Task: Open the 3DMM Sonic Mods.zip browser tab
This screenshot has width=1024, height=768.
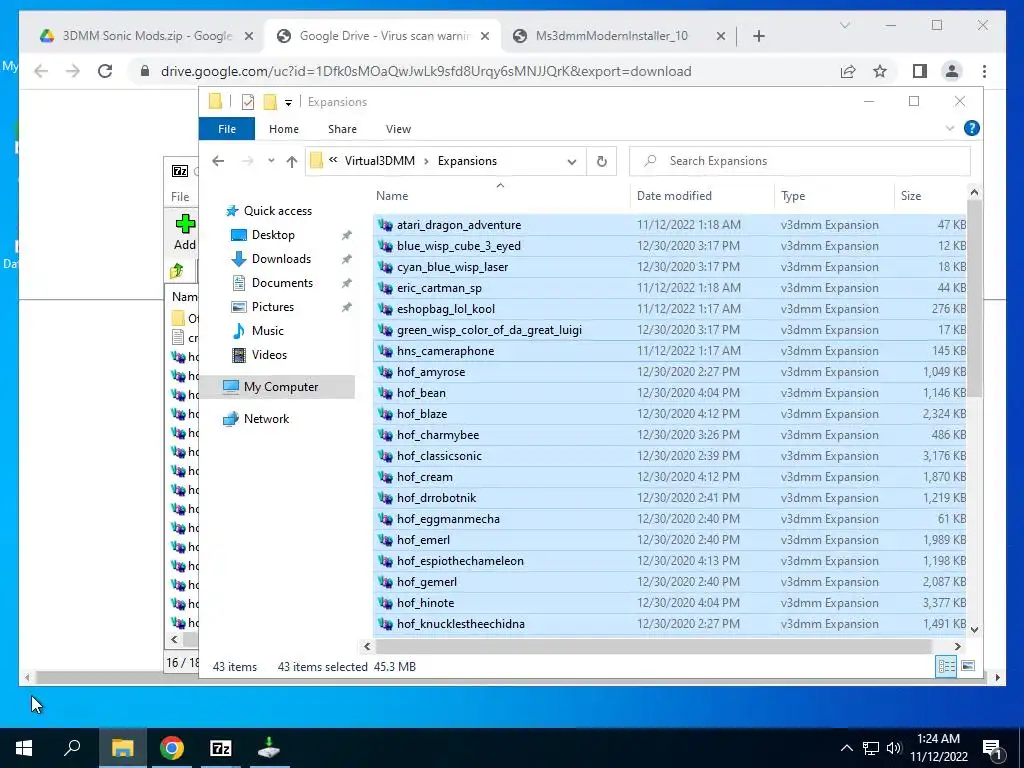Action: click(x=147, y=36)
